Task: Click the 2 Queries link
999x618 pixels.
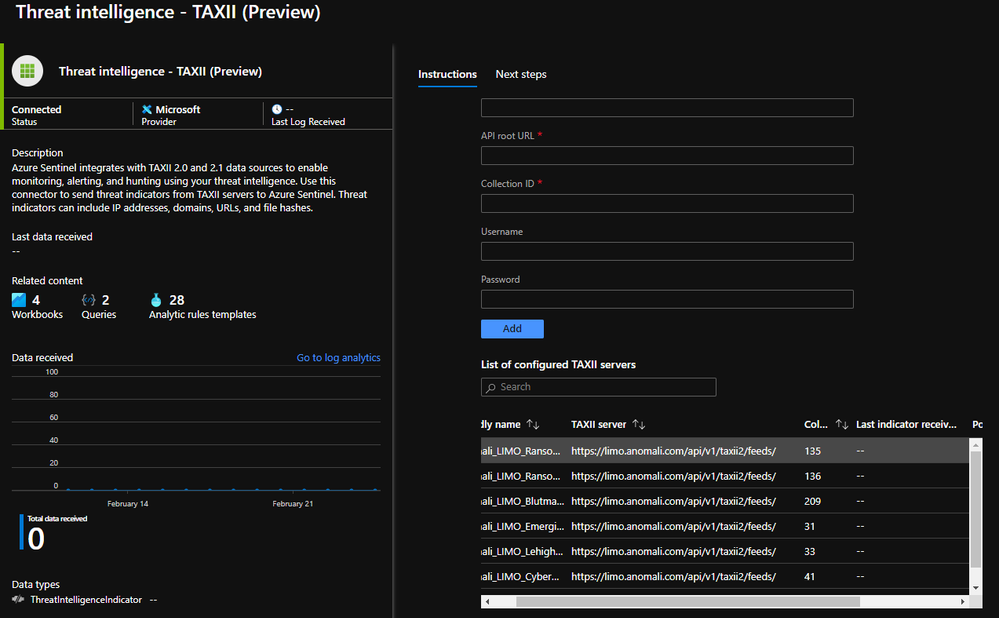Action: point(99,306)
